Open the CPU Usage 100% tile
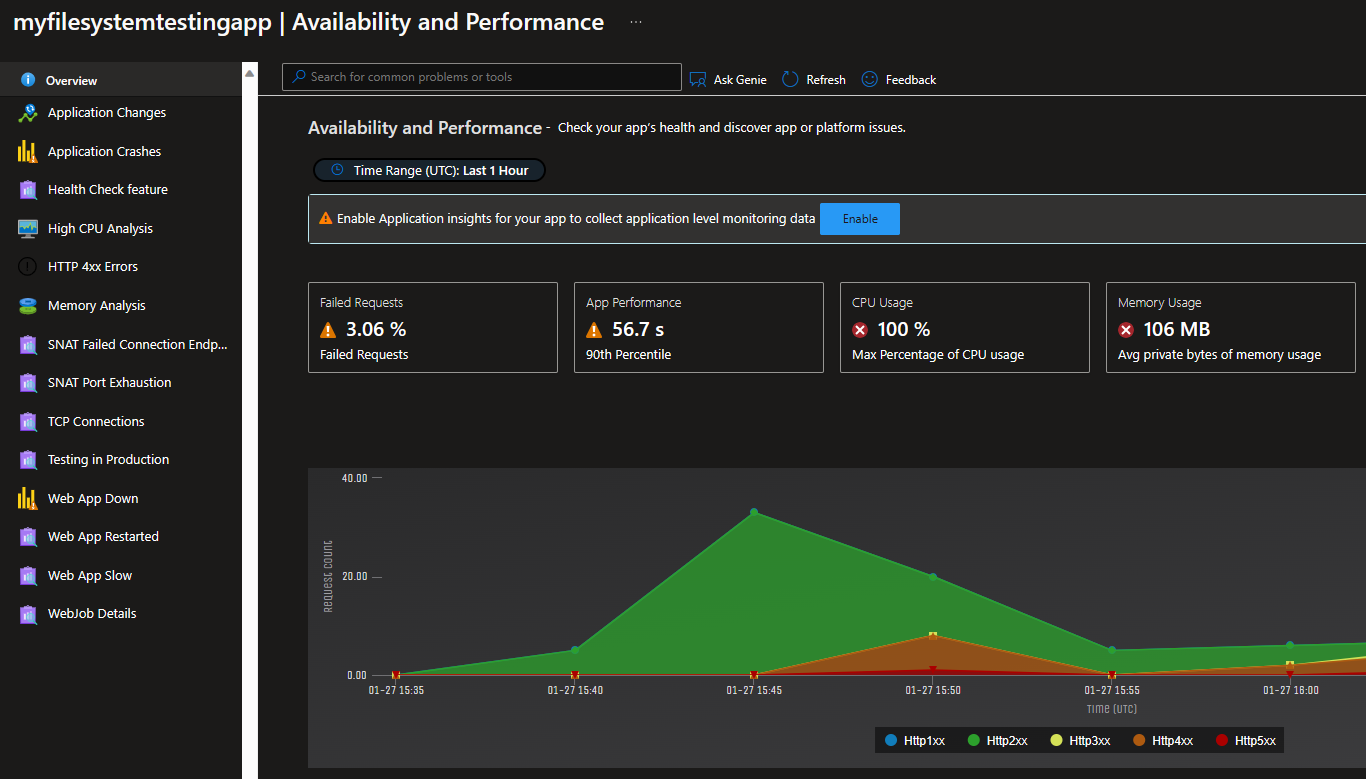 pyautogui.click(x=965, y=328)
